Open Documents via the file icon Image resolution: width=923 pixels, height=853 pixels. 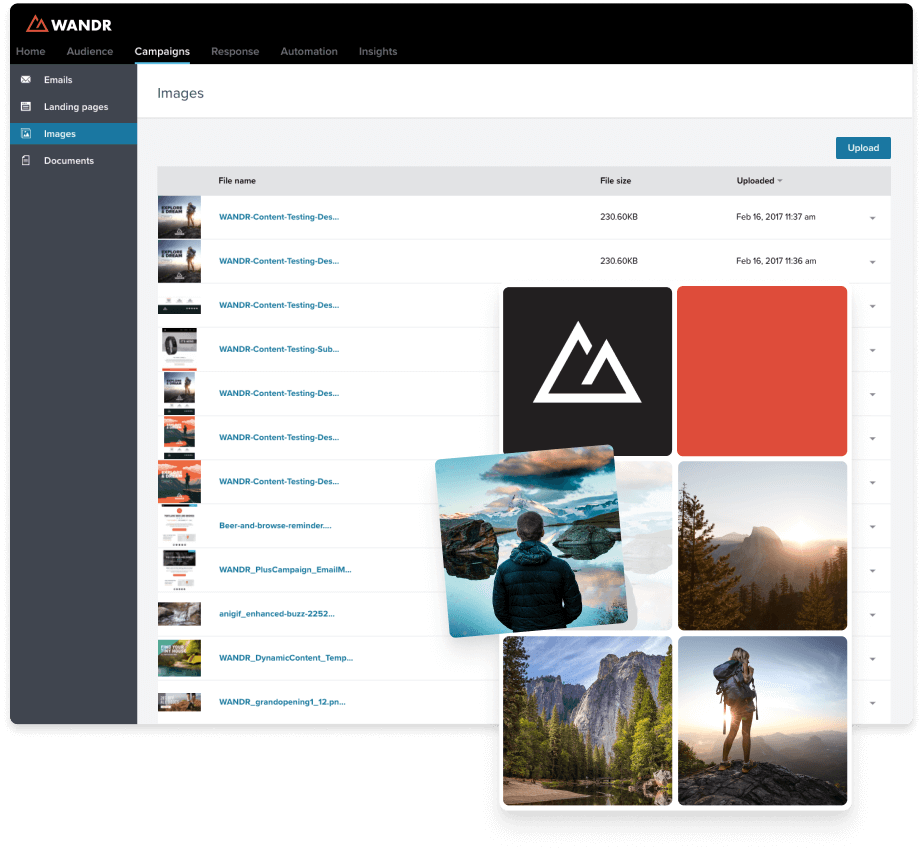26,160
